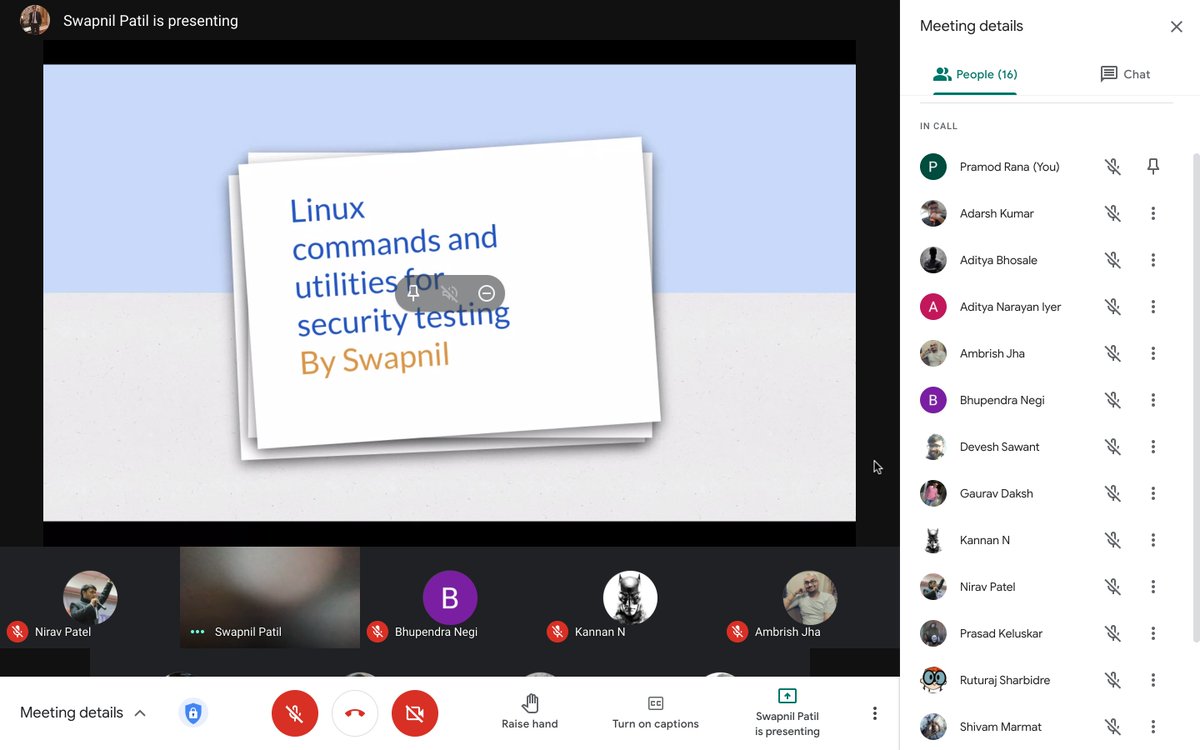
Task: Click mic icon beside Devesh Sawant
Action: click(1112, 447)
